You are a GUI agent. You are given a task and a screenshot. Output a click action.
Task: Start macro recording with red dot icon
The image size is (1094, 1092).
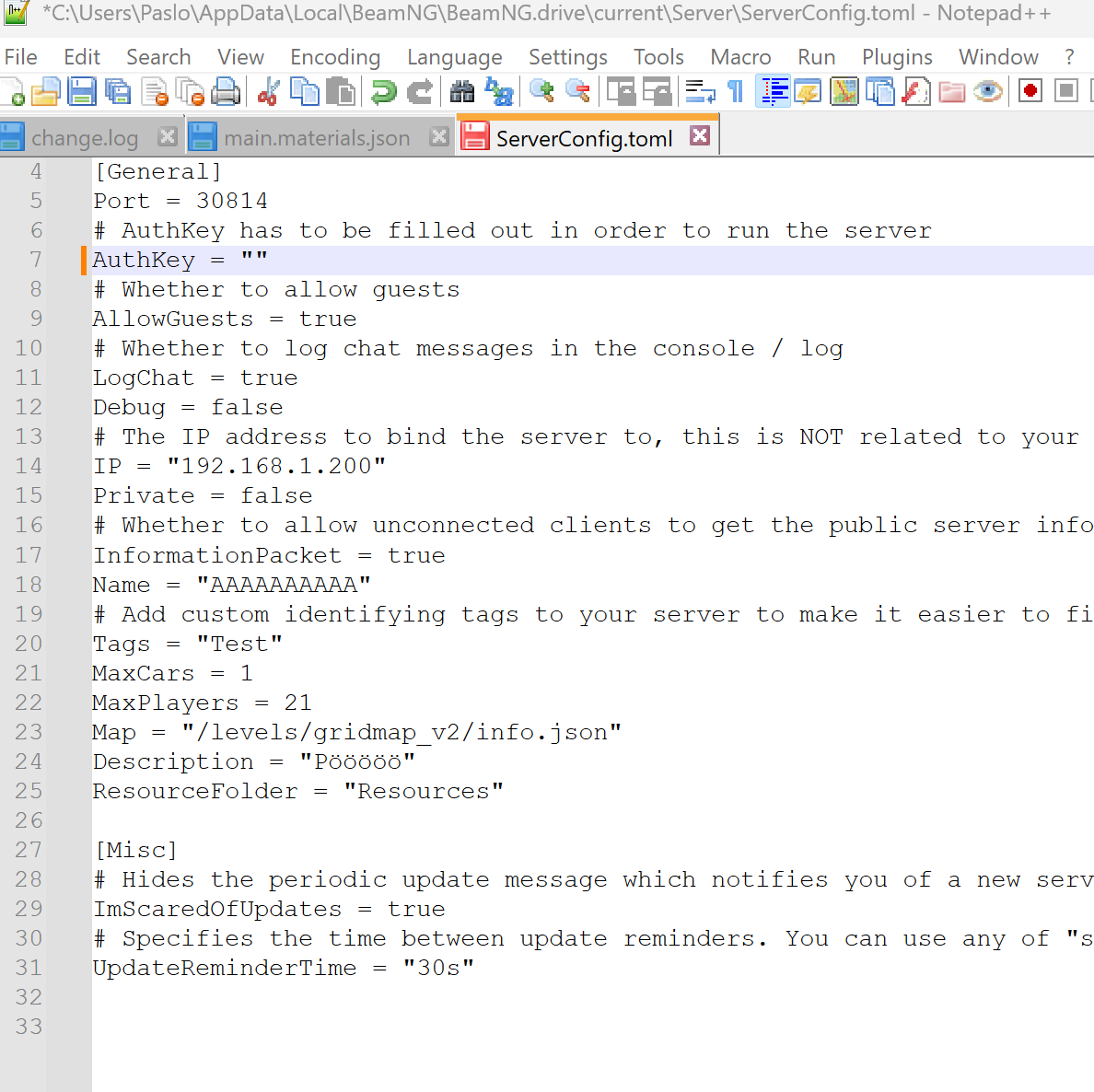click(1030, 92)
